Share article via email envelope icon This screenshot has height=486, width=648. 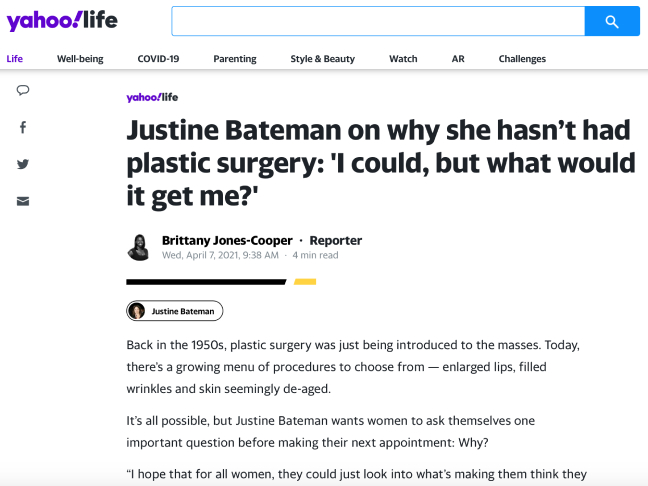pyautogui.click(x=23, y=201)
